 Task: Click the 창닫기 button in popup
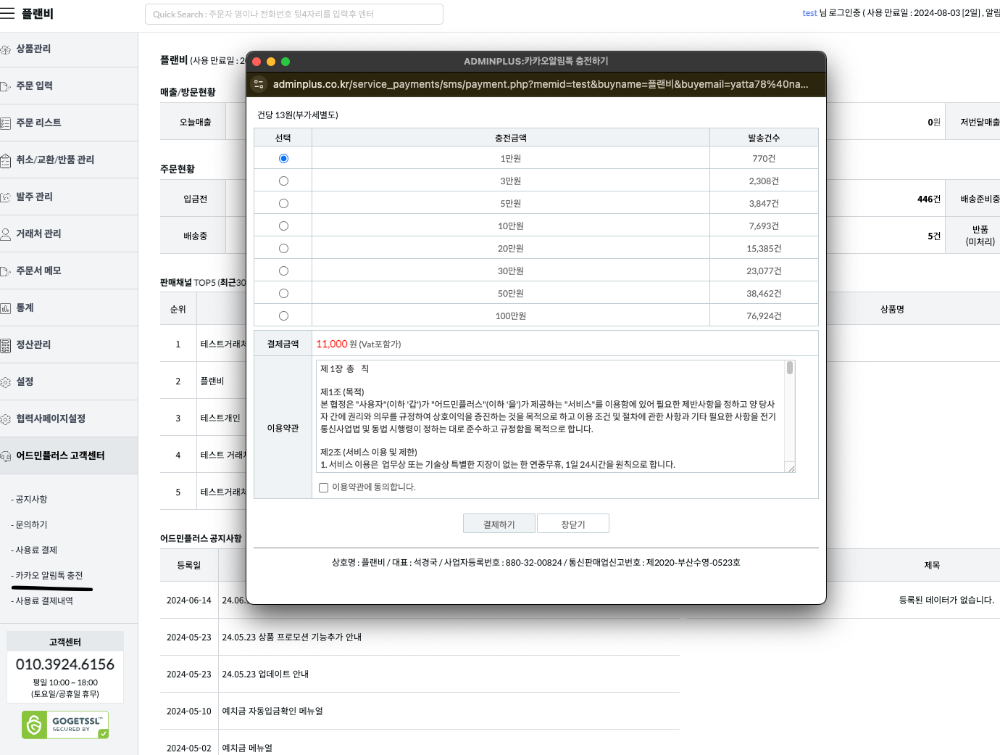[573, 524]
